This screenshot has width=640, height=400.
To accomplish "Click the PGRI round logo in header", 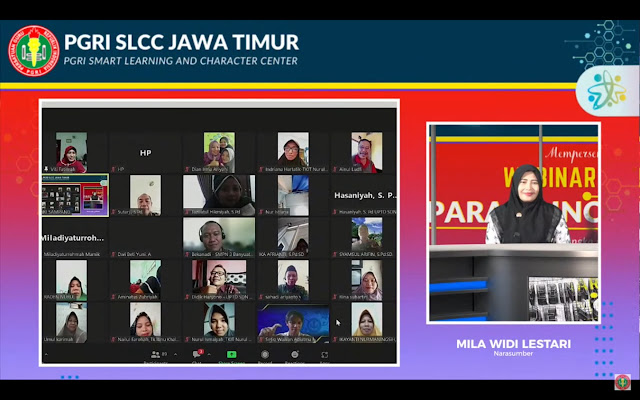I will pyautogui.click(x=34, y=51).
